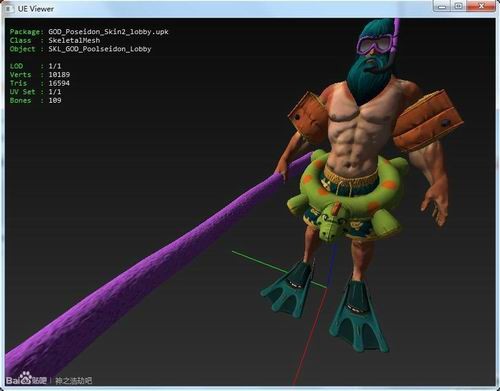Minimize the UE Viewer window
Image resolution: width=500 pixels, height=391 pixels.
(x=442, y=6)
